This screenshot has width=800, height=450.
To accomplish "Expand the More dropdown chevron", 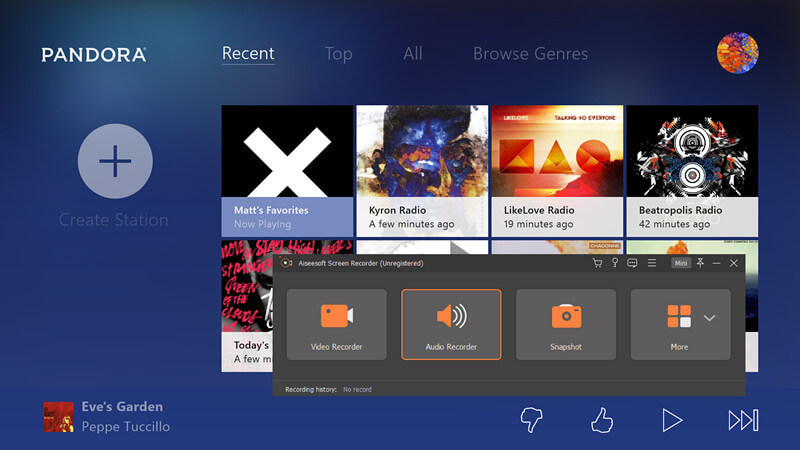I will click(709, 318).
